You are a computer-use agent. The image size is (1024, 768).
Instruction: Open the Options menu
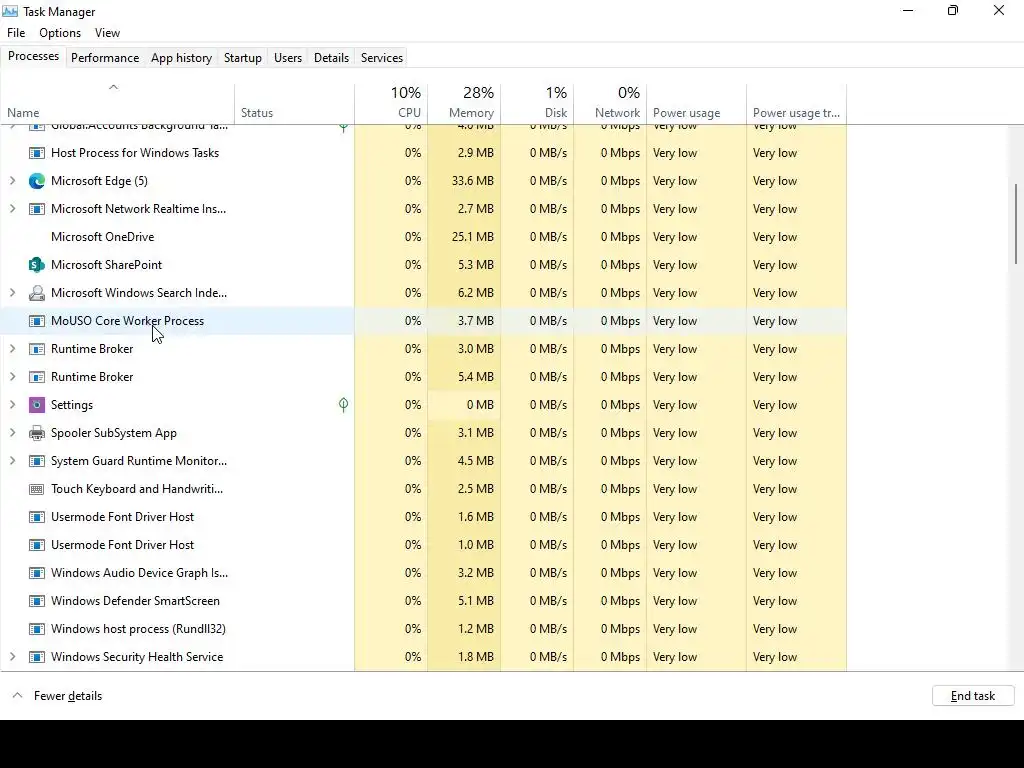[60, 33]
